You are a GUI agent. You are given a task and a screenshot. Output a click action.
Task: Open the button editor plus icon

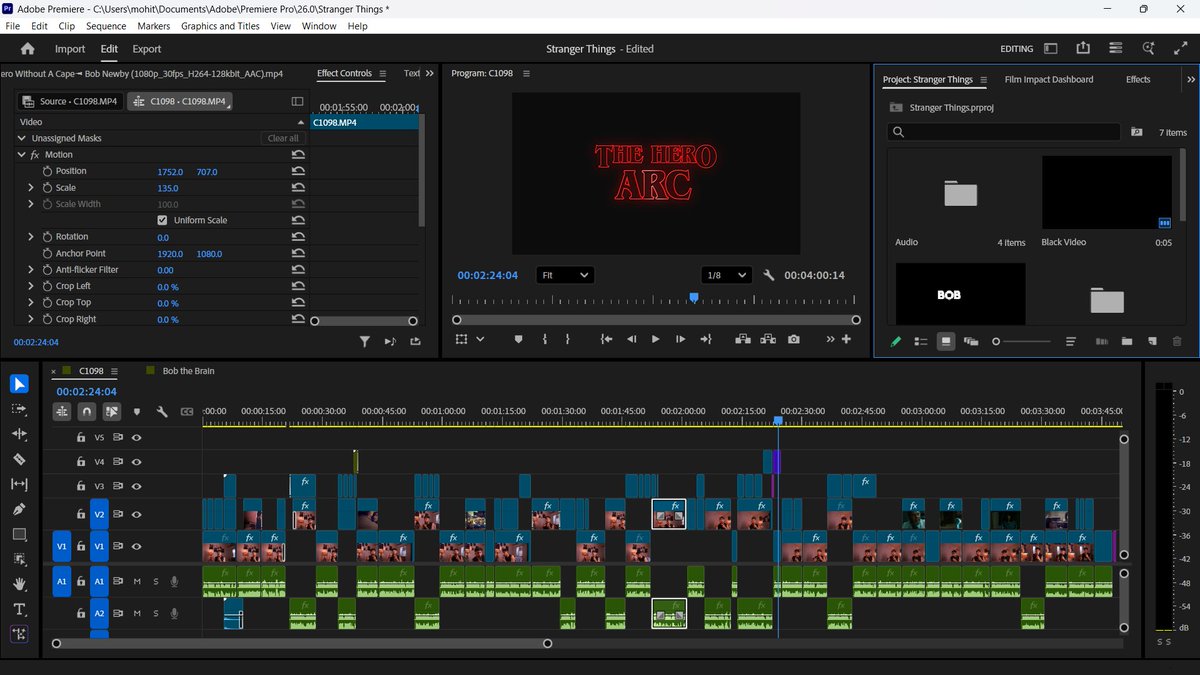pos(847,339)
